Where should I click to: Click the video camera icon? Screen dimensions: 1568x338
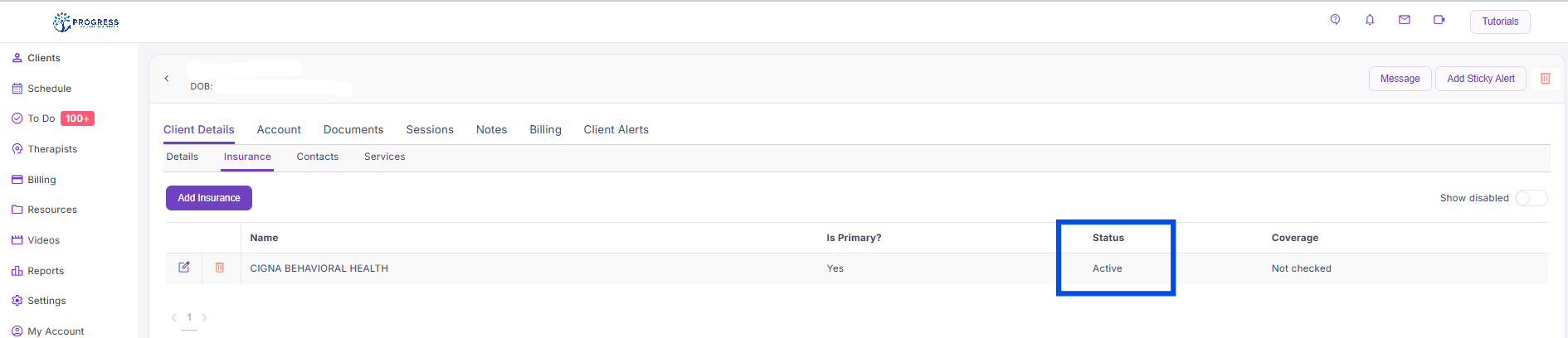point(1439,20)
